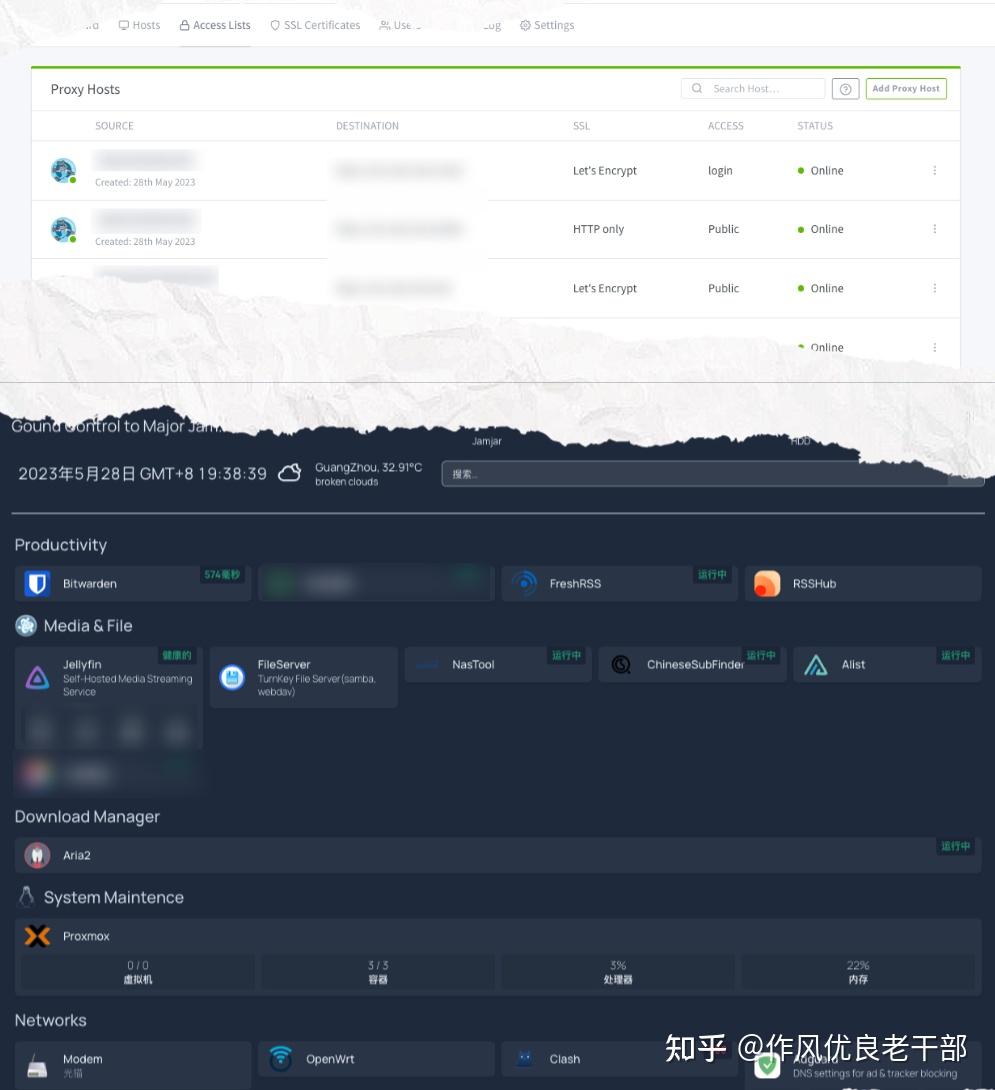Click the FileServer disk icon
995x1090 pixels.
(232, 677)
